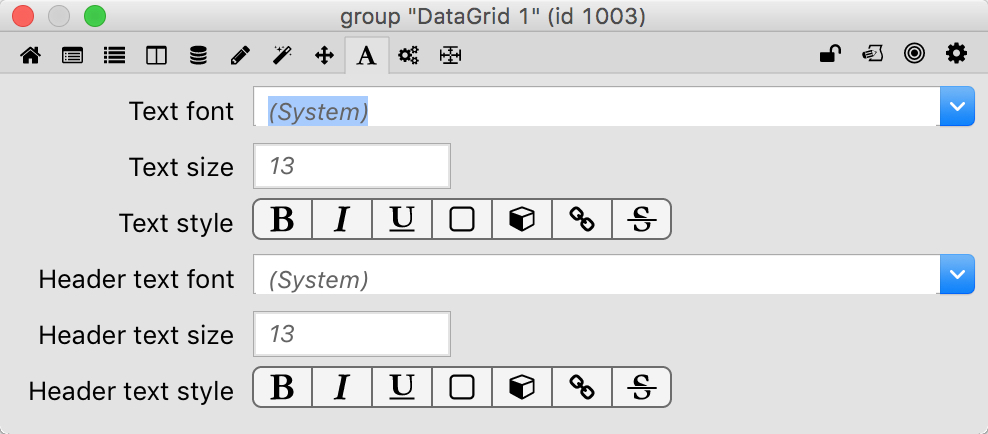Image resolution: width=988 pixels, height=434 pixels.
Task: Toggle Bold in Header text style
Action: pyautogui.click(x=282, y=387)
